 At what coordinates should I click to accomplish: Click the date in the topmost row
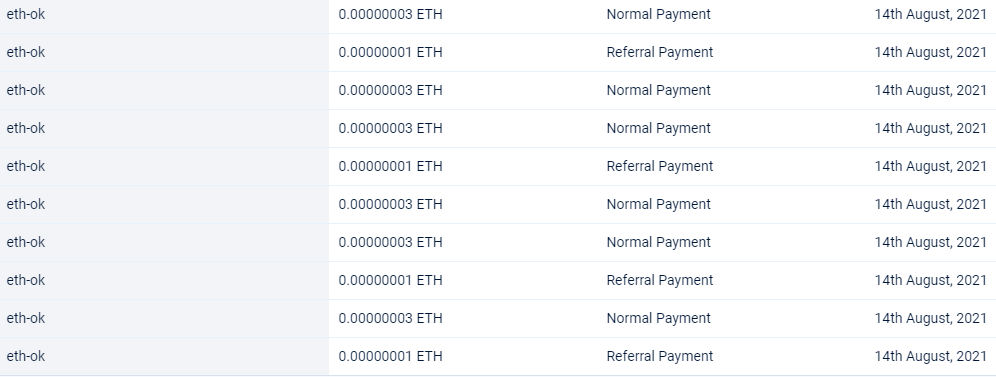930,14
